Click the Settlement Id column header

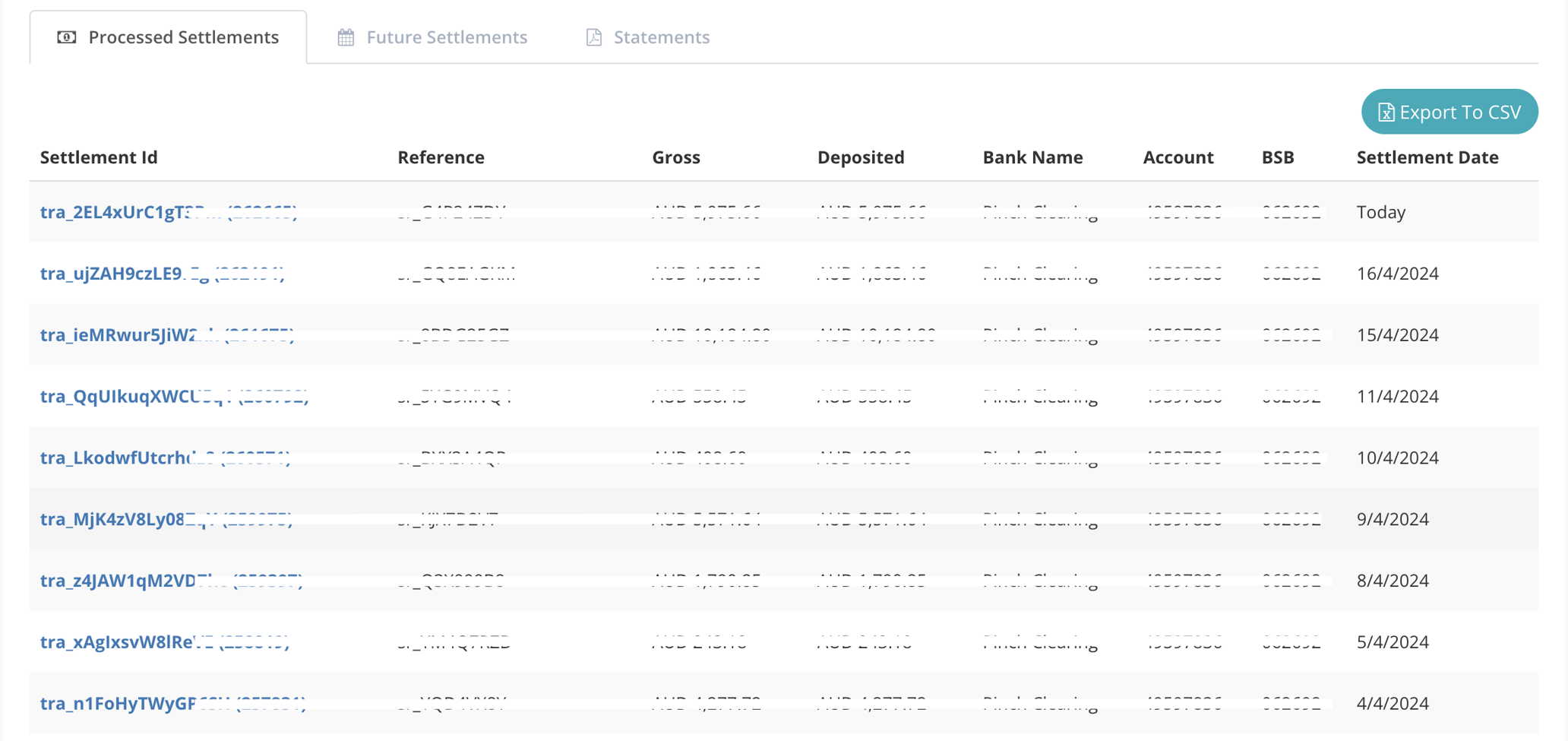99,157
